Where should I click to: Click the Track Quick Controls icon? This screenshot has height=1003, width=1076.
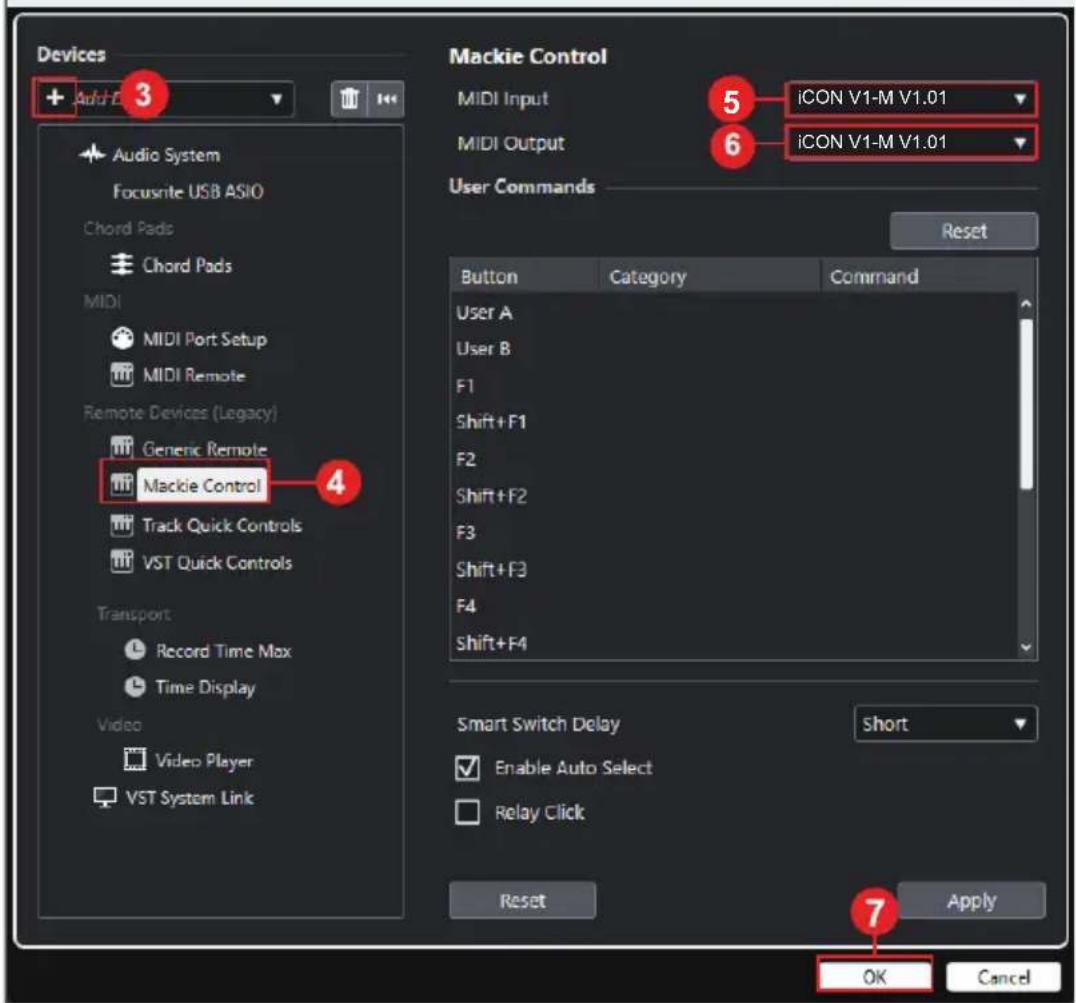pyautogui.click(x=121, y=525)
